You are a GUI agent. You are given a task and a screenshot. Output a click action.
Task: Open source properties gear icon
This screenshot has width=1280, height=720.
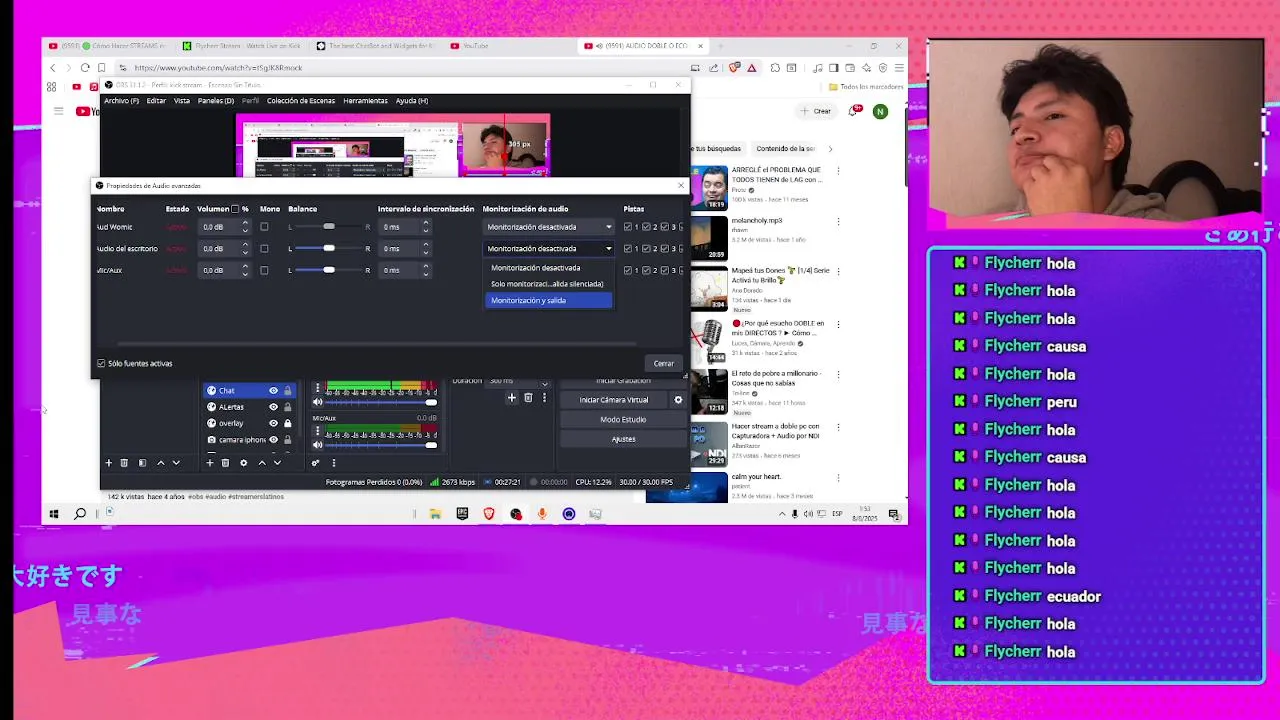243,463
